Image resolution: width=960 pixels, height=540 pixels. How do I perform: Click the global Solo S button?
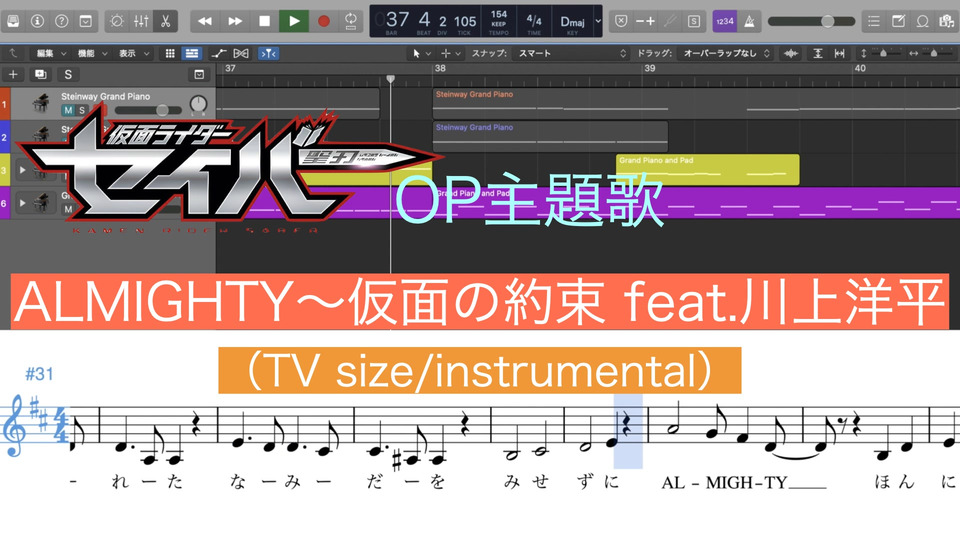tap(68, 74)
